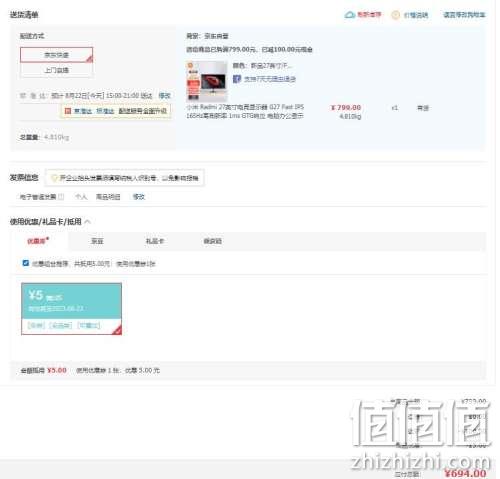
Task: Open the 领货码 tab
Action: click(x=213, y=241)
